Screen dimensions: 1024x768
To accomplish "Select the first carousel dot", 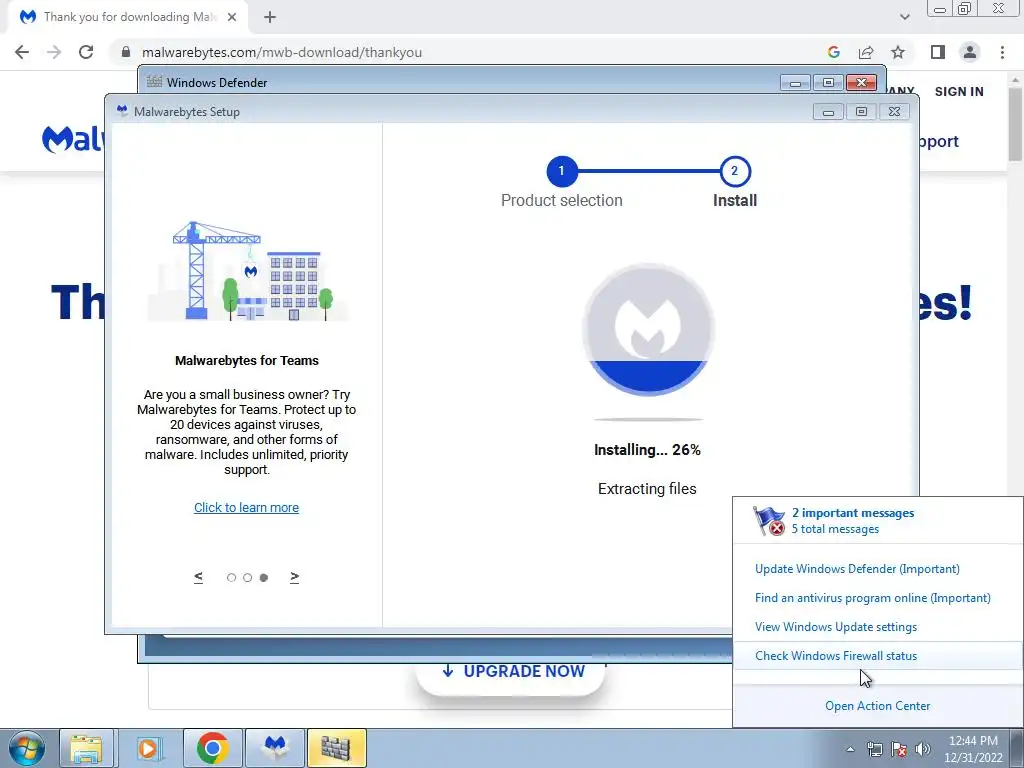I will [x=231, y=577].
